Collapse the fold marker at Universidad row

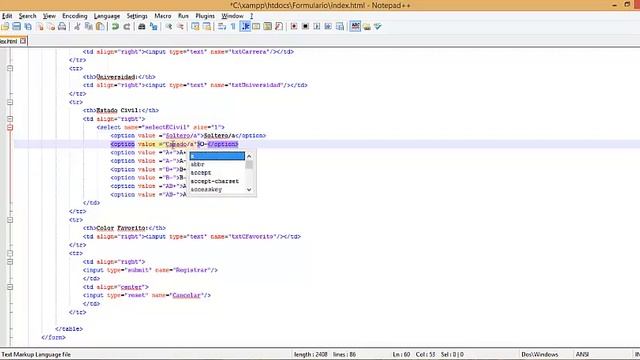(10, 68)
